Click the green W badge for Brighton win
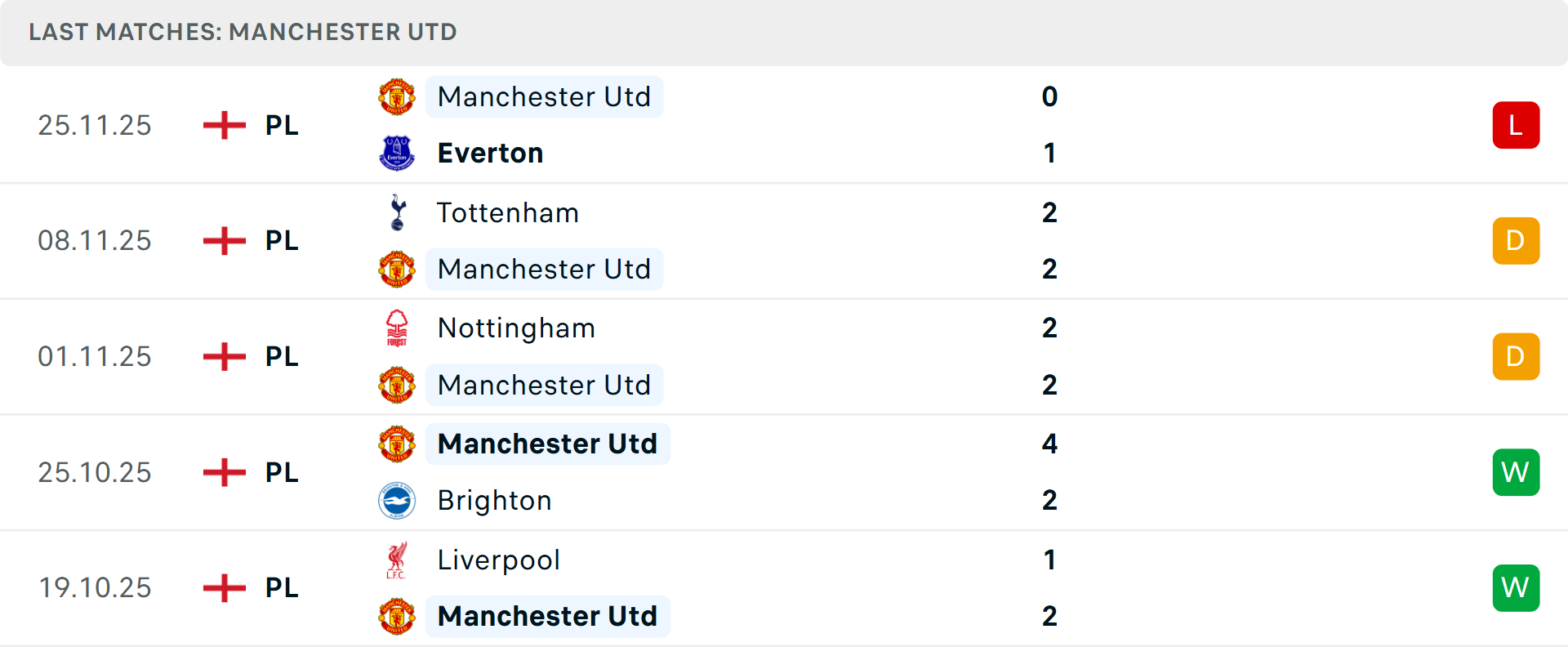The height and width of the screenshot is (647, 1568). coord(1516,472)
